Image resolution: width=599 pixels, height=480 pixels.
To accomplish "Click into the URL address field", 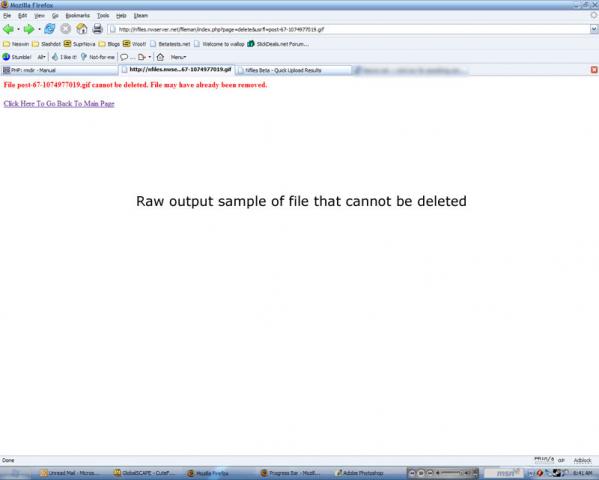I will point(350,29).
